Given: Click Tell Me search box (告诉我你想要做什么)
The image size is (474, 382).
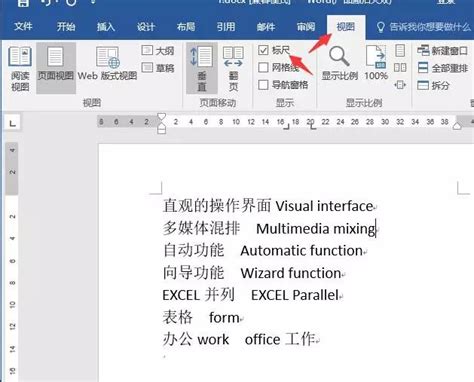Looking at the screenshot, I should tap(423, 27).
